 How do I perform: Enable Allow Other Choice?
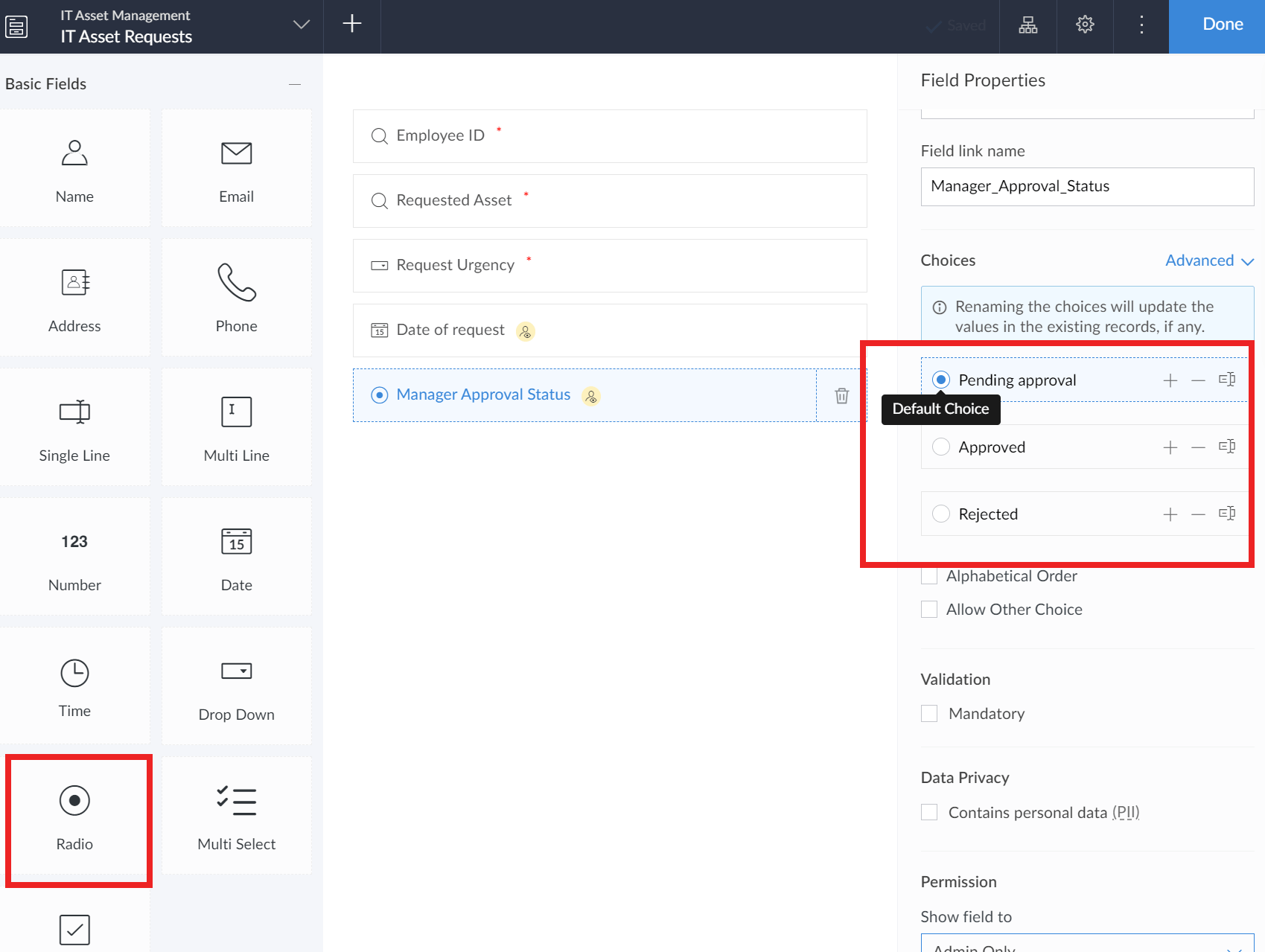[x=928, y=609]
